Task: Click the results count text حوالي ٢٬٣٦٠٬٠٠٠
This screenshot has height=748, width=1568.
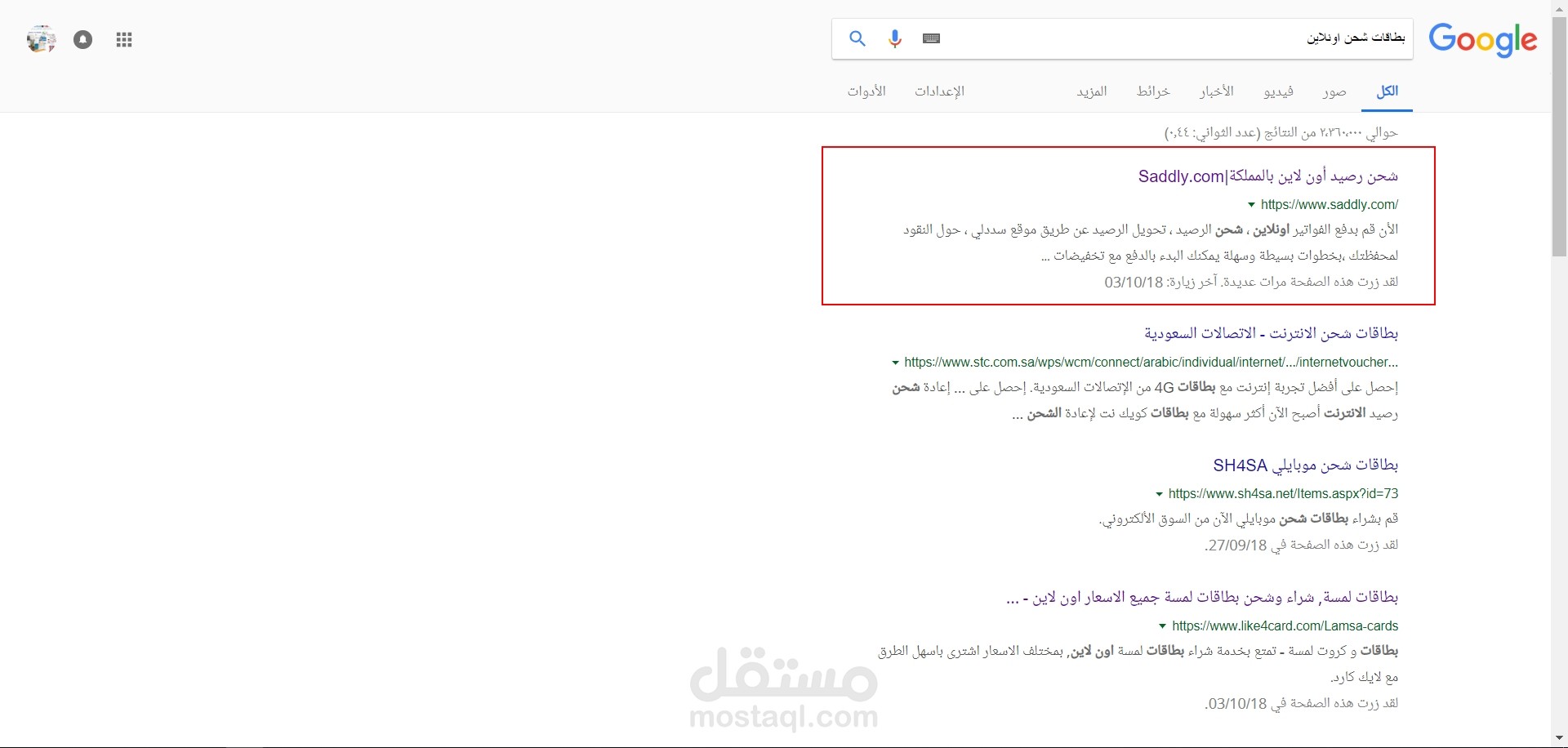Action: tap(1281, 132)
